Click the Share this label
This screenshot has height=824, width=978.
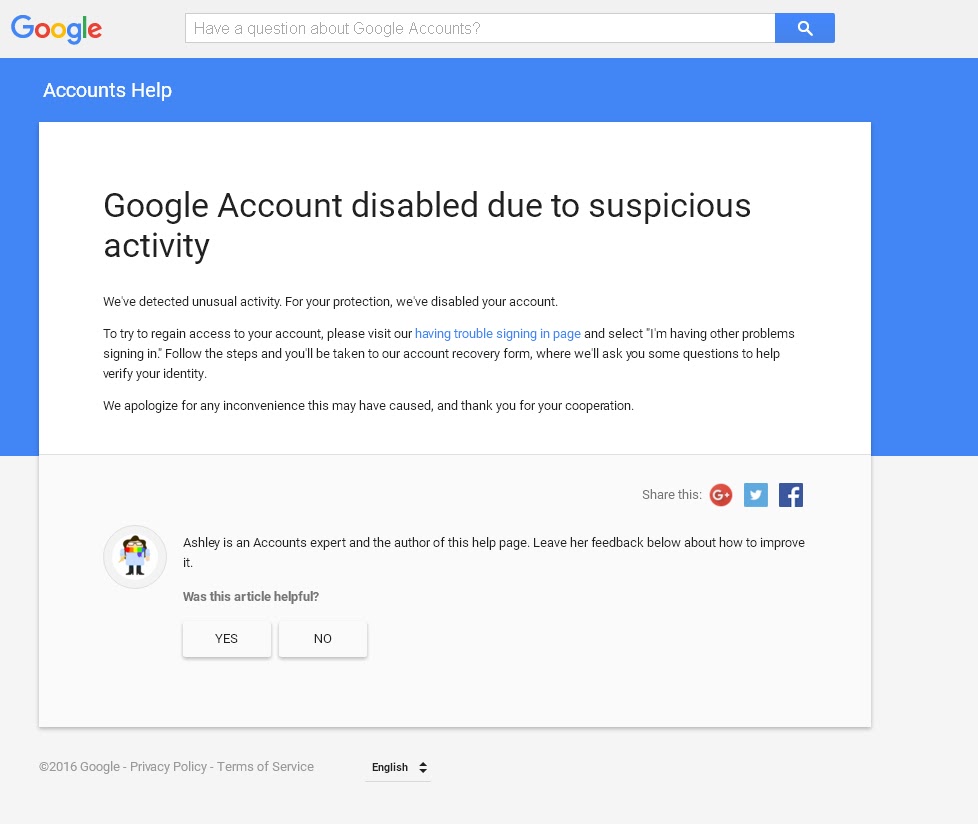point(672,495)
